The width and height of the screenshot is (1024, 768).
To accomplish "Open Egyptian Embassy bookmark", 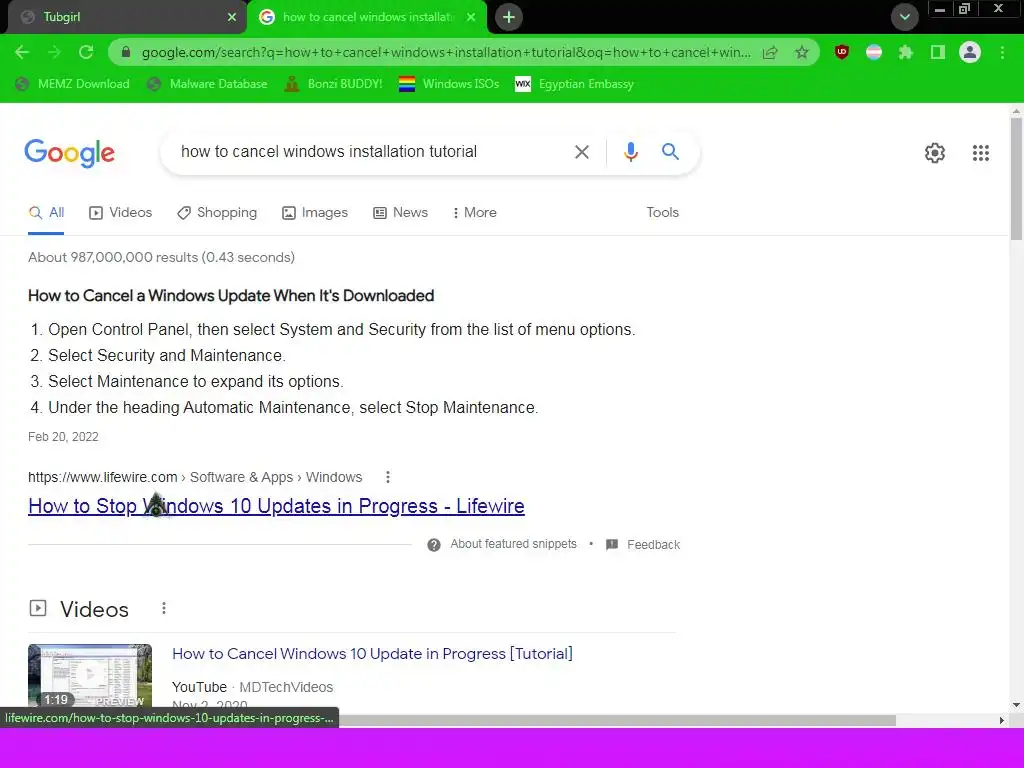I will pos(575,84).
